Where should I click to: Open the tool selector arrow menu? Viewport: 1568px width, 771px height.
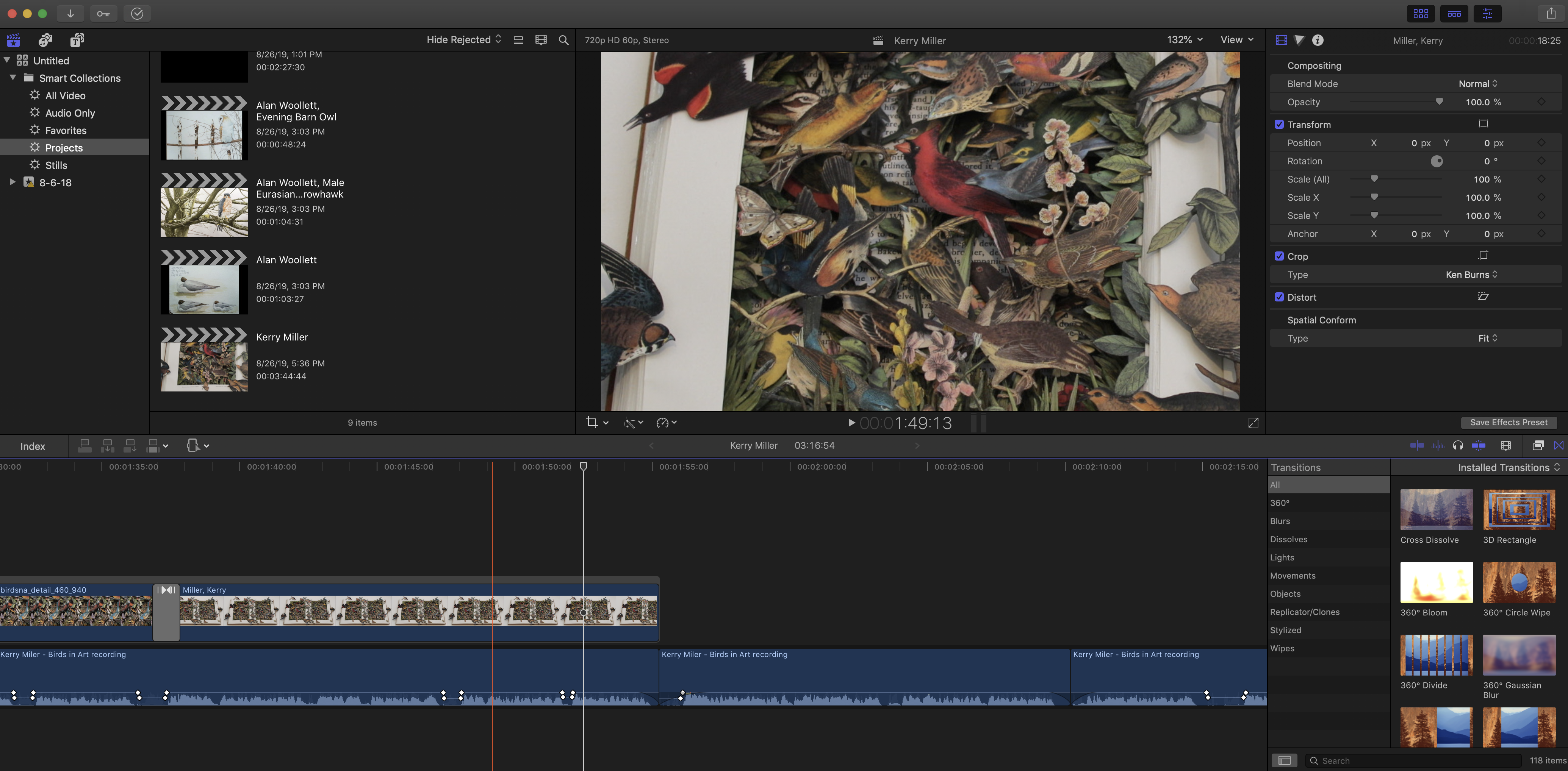coord(198,446)
